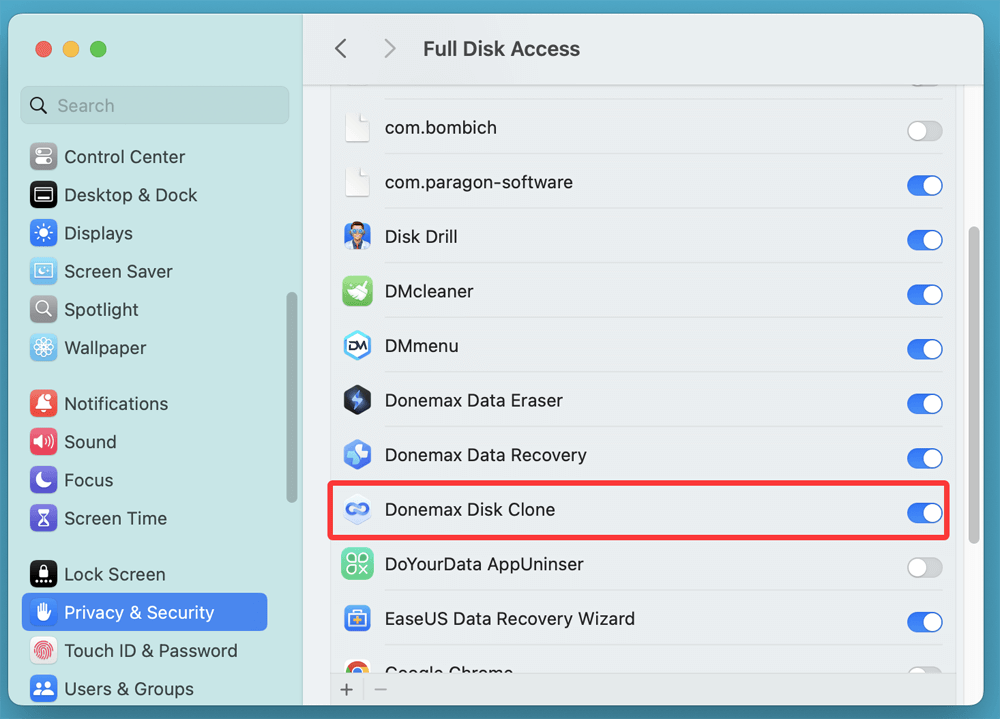Click the EaseUS Data Recovery Wizard icon
The height and width of the screenshot is (719, 1000).
point(357,620)
